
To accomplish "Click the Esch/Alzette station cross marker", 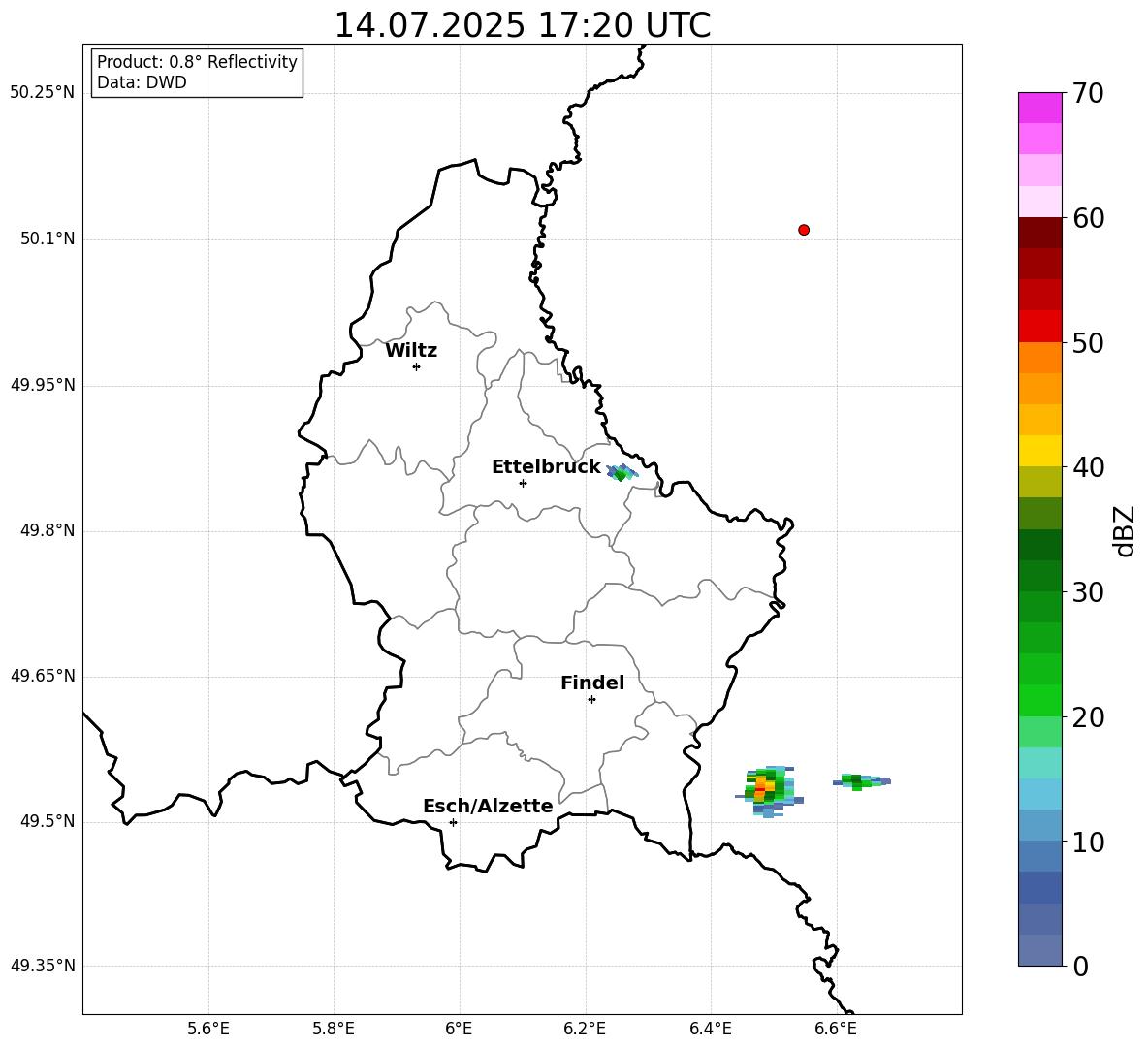I will (453, 822).
